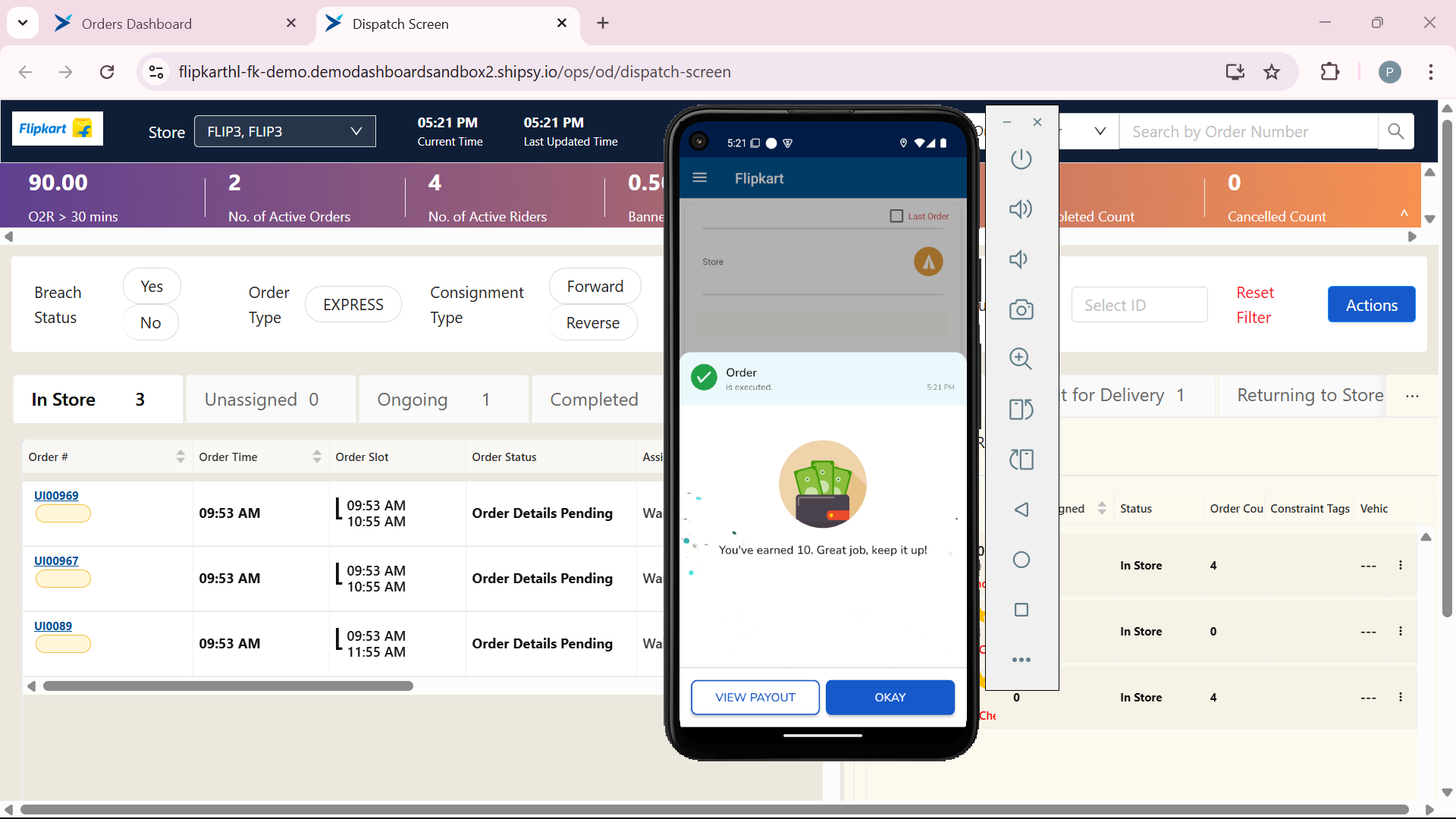This screenshot has width=1456, height=819.
Task: Open emulator extended controls (three dots)
Action: (1021, 660)
